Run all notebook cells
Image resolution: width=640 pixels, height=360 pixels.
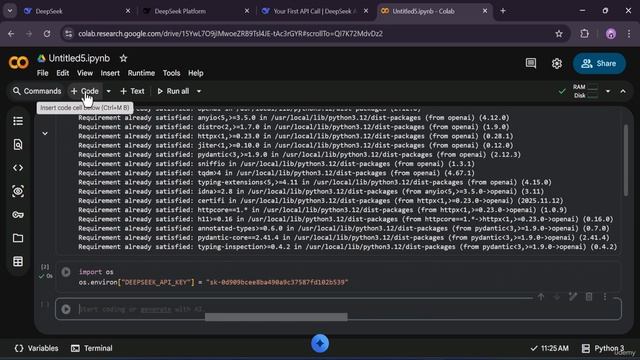(x=173, y=91)
